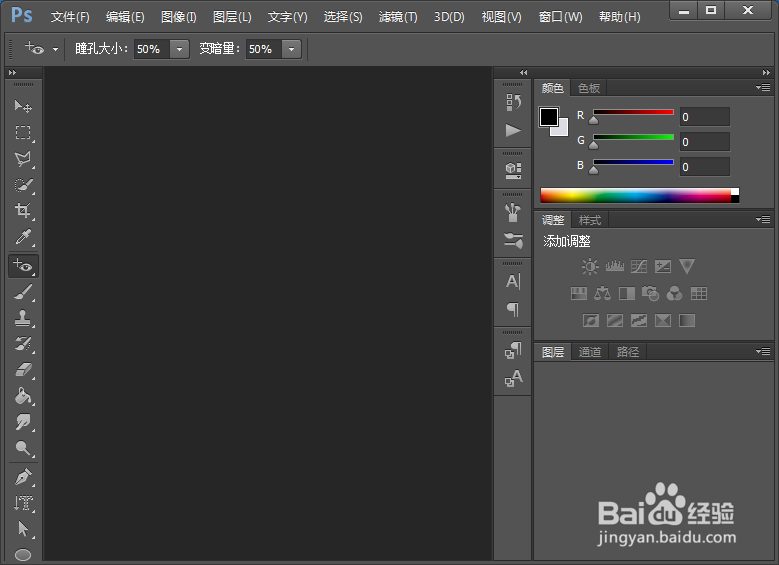Add a Vibrance adjustment
This screenshot has height=565, width=779.
(687, 266)
